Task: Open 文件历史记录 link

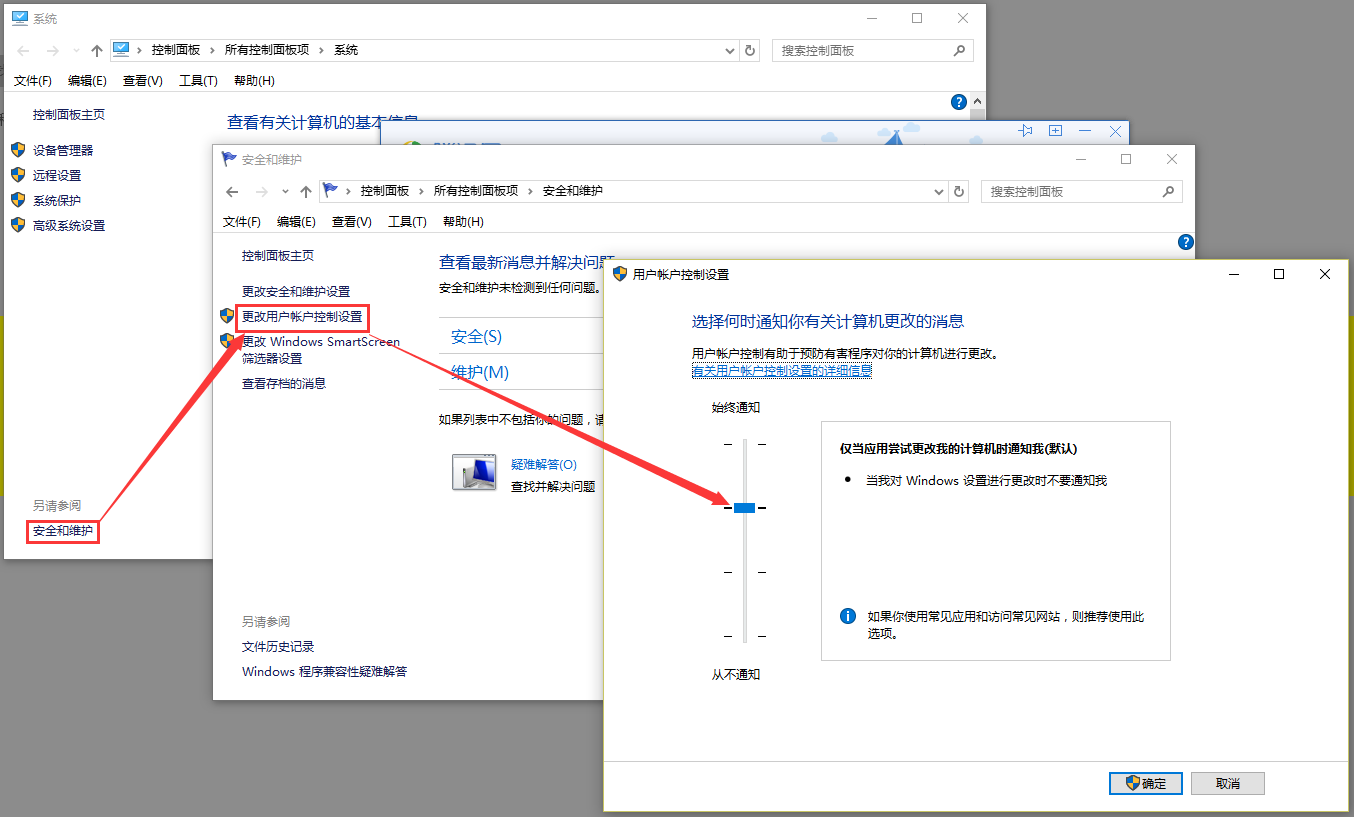Action: pyautogui.click(x=278, y=647)
